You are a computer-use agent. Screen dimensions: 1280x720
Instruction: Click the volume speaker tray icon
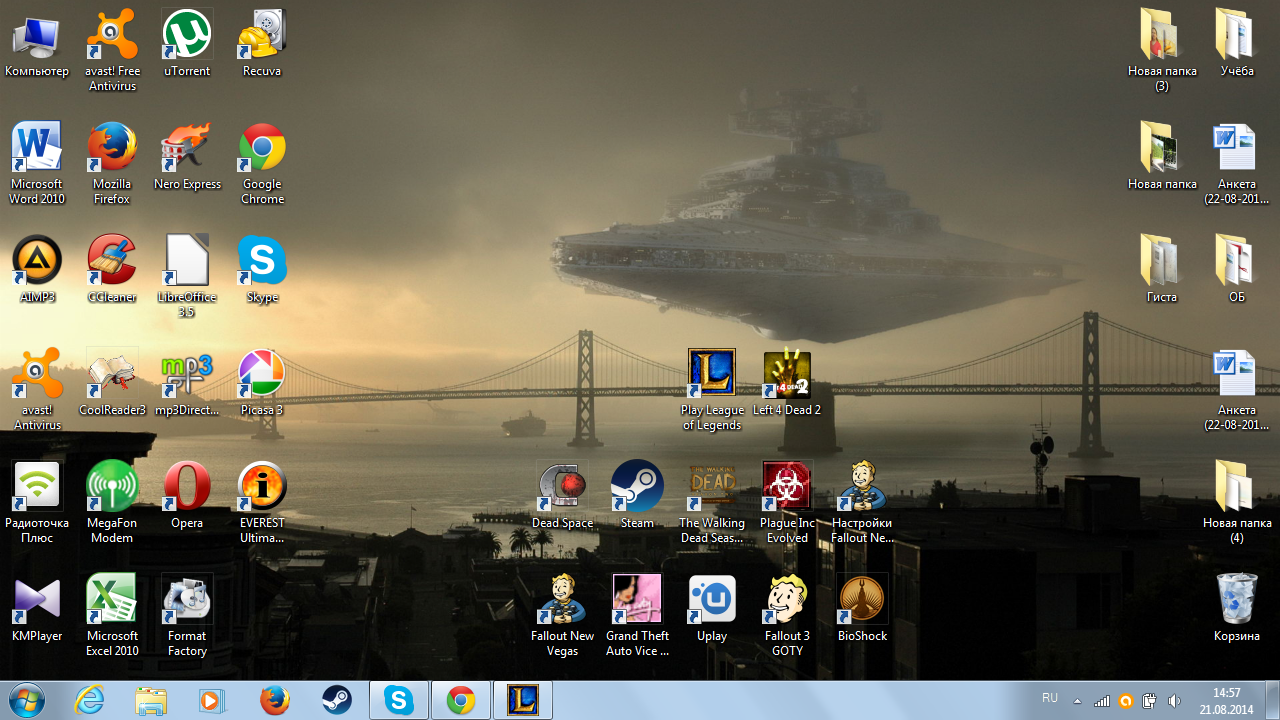point(1174,701)
